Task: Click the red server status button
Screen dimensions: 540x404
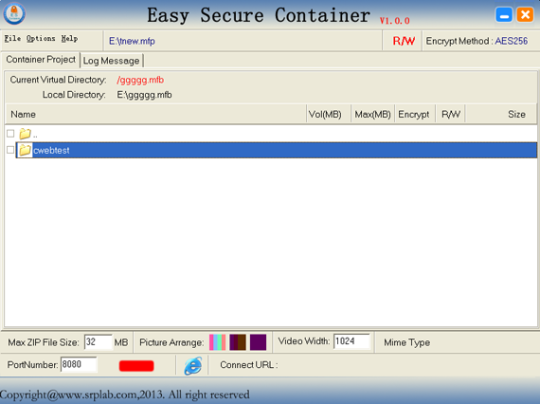Action: click(x=136, y=366)
